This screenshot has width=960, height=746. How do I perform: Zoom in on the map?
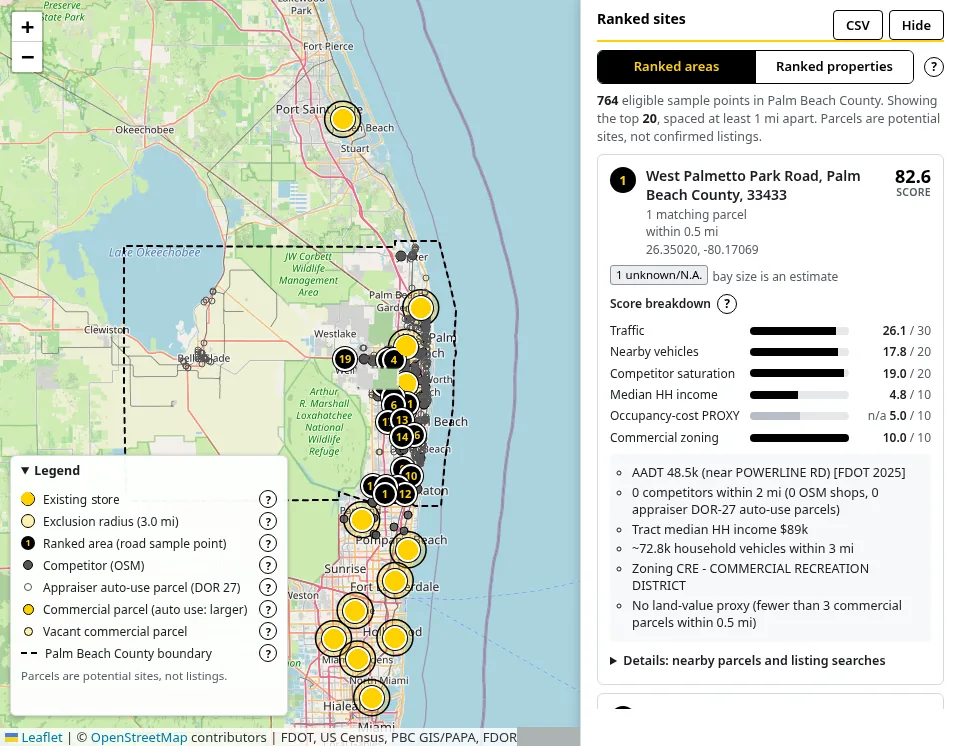point(27,28)
